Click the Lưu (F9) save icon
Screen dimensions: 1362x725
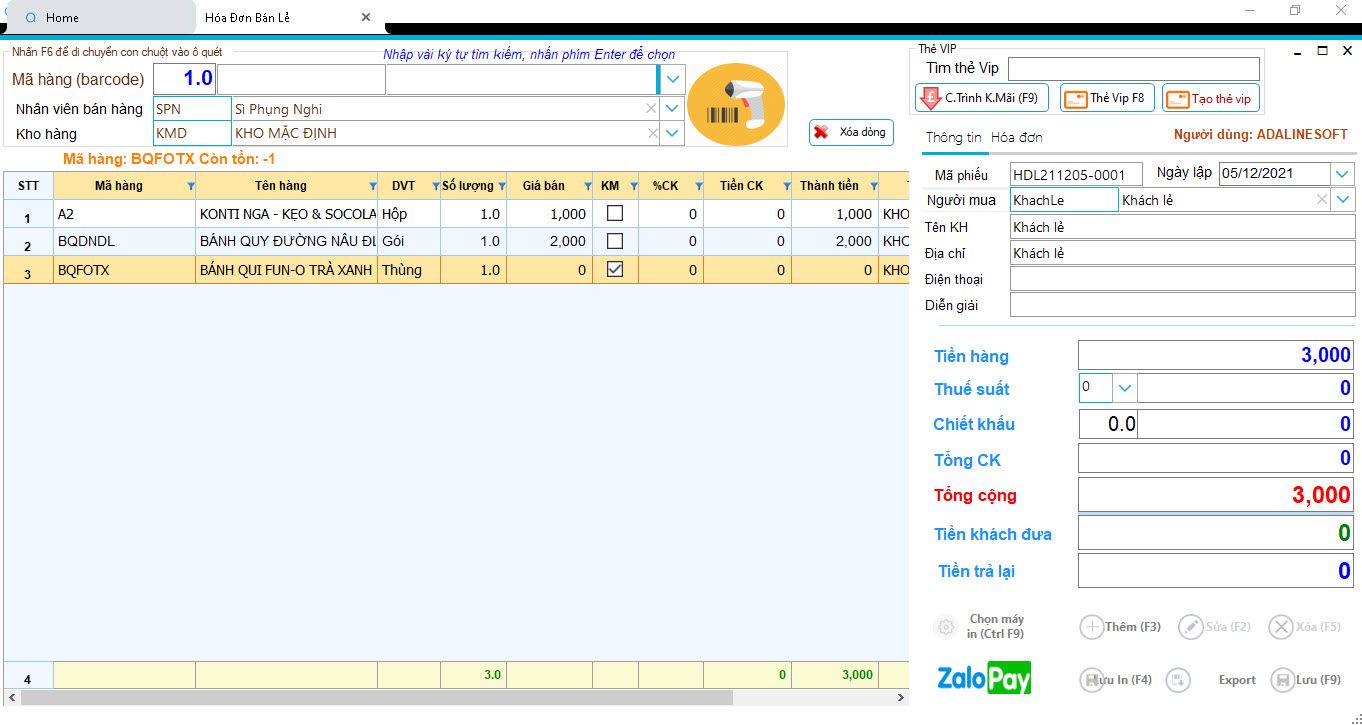(x=1282, y=680)
